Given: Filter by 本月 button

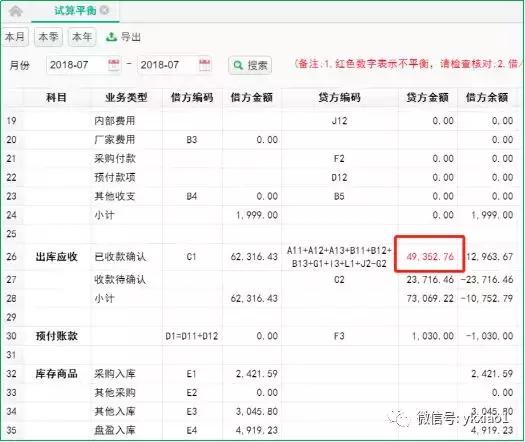Looking at the screenshot, I should pyautogui.click(x=15, y=36).
